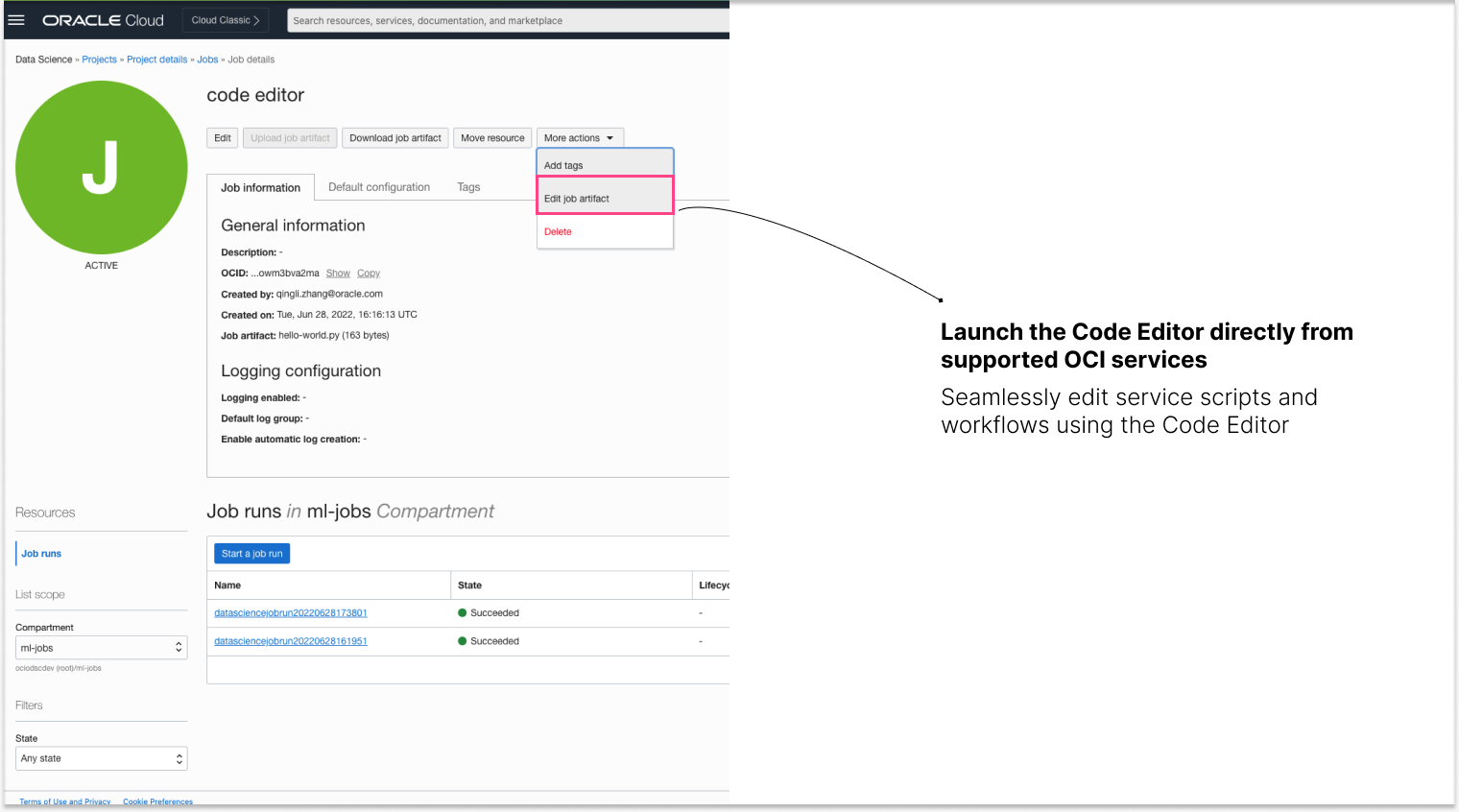
Task: Select Delete from the actions menu
Action: 557,231
